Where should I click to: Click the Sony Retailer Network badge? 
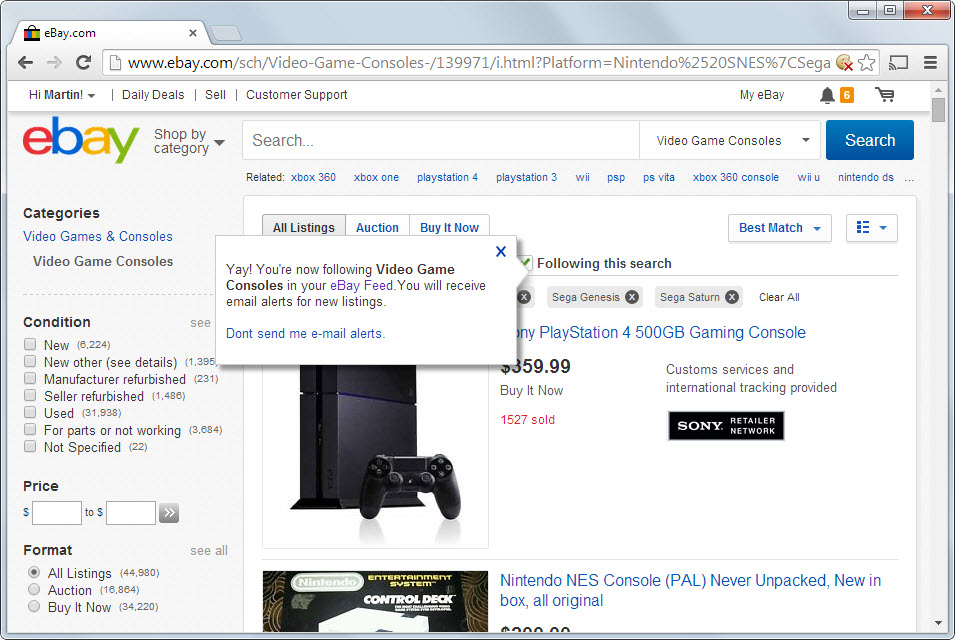(726, 426)
